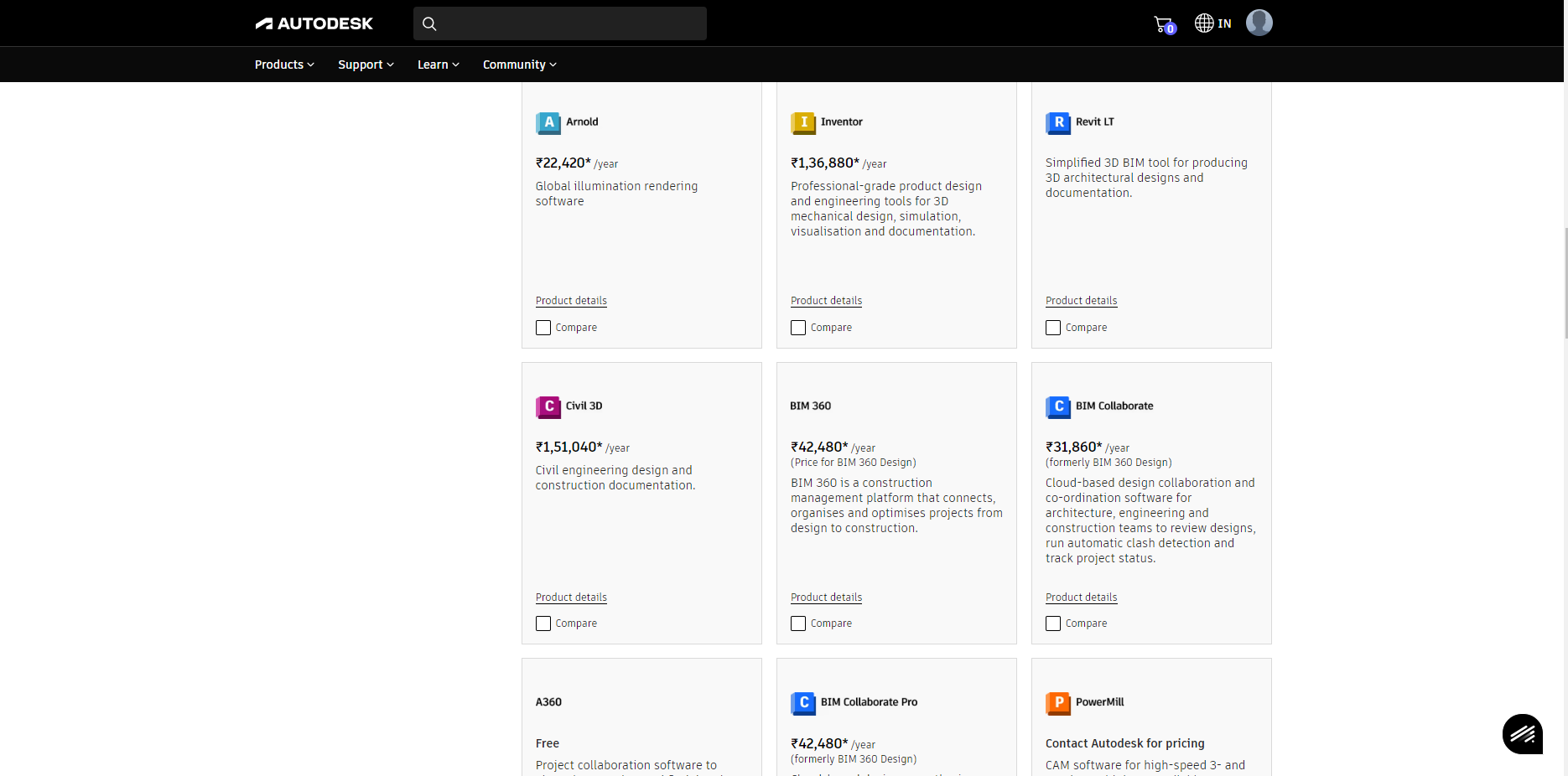This screenshot has height=776, width=1568.
Task: Click the A360 Free price label
Action: click(x=548, y=743)
